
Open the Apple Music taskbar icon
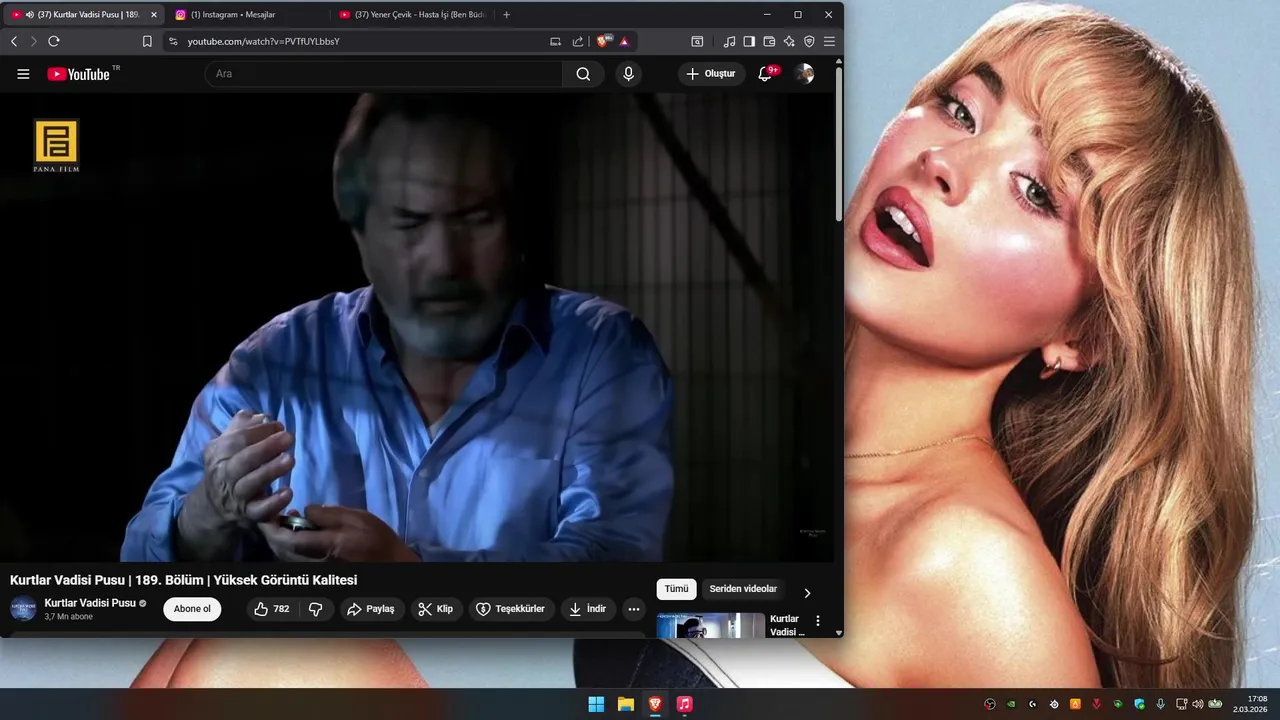(684, 704)
